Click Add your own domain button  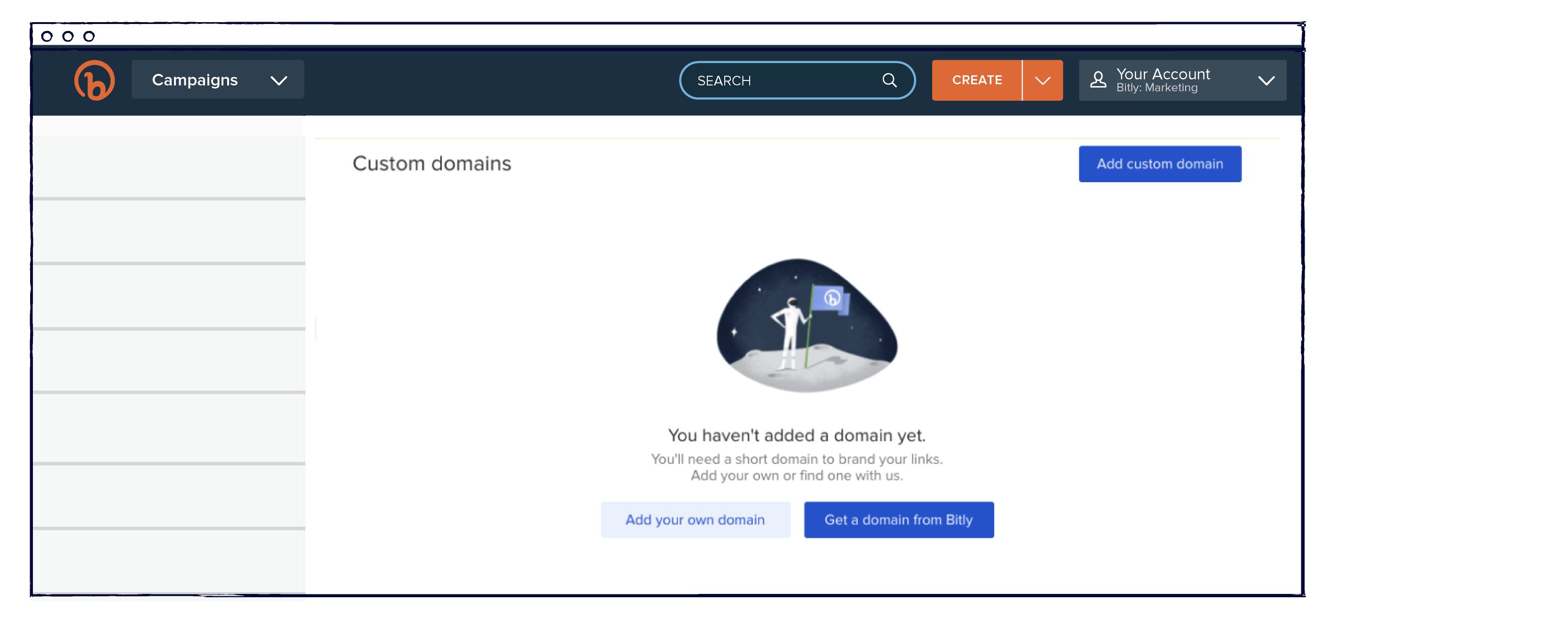pos(695,519)
